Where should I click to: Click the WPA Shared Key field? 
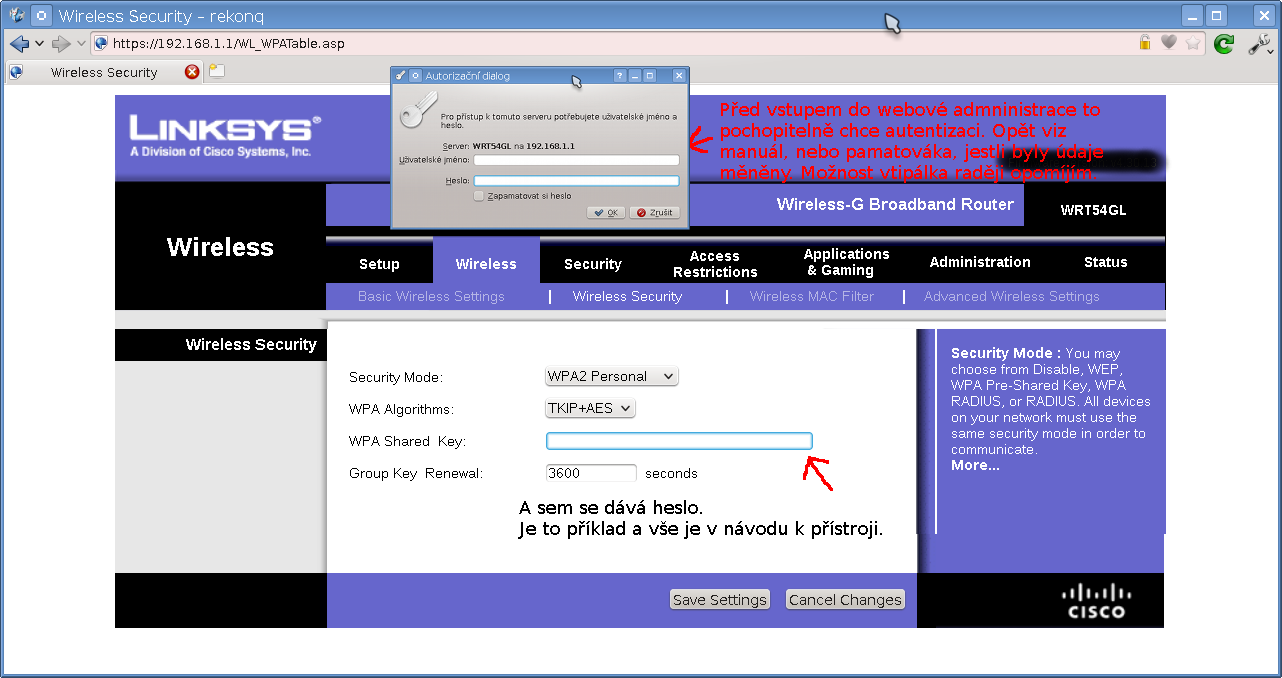click(679, 441)
